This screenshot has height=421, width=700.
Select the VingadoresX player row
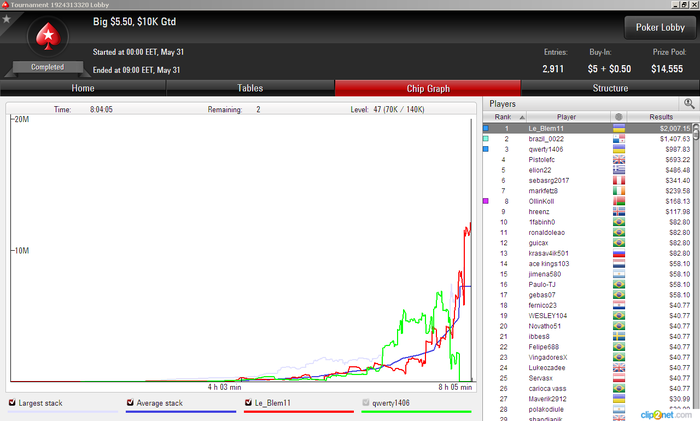point(588,358)
